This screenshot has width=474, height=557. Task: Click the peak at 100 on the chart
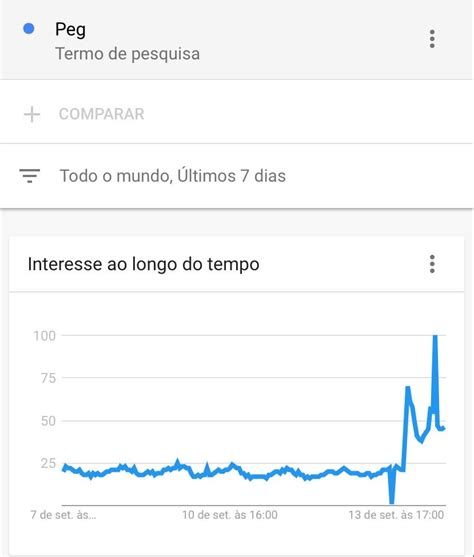pyautogui.click(x=435, y=336)
